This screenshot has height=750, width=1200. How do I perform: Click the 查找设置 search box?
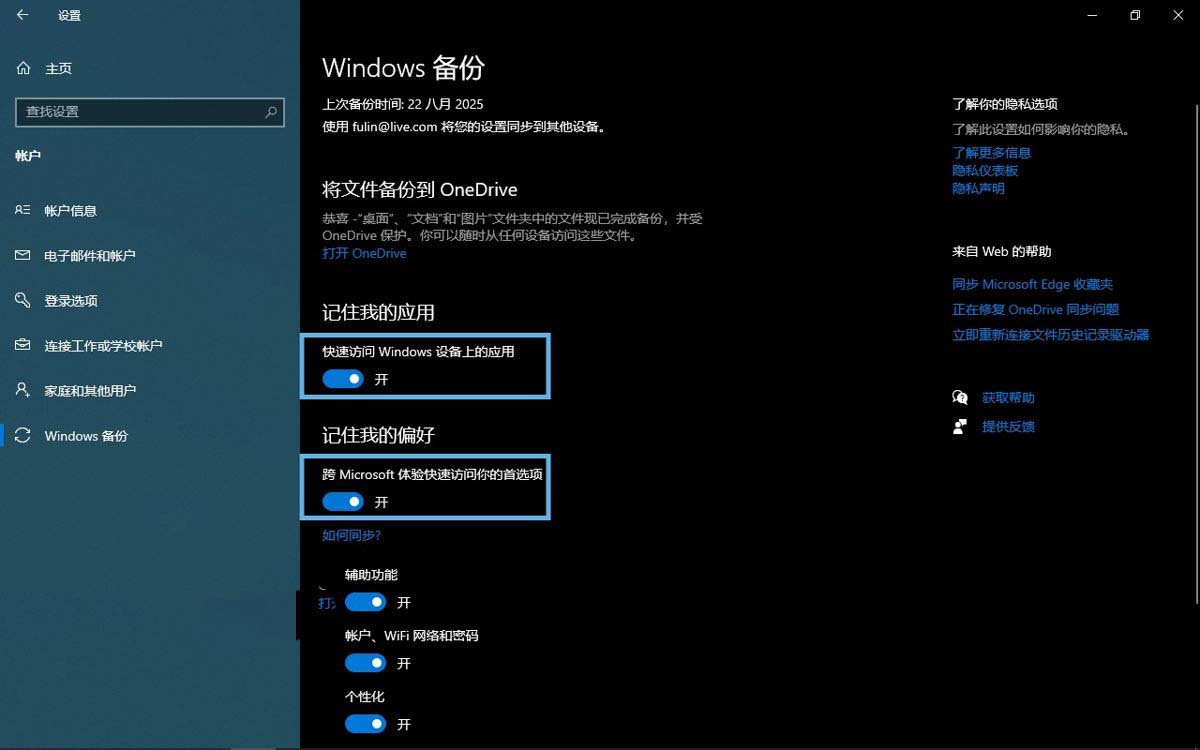(150, 112)
